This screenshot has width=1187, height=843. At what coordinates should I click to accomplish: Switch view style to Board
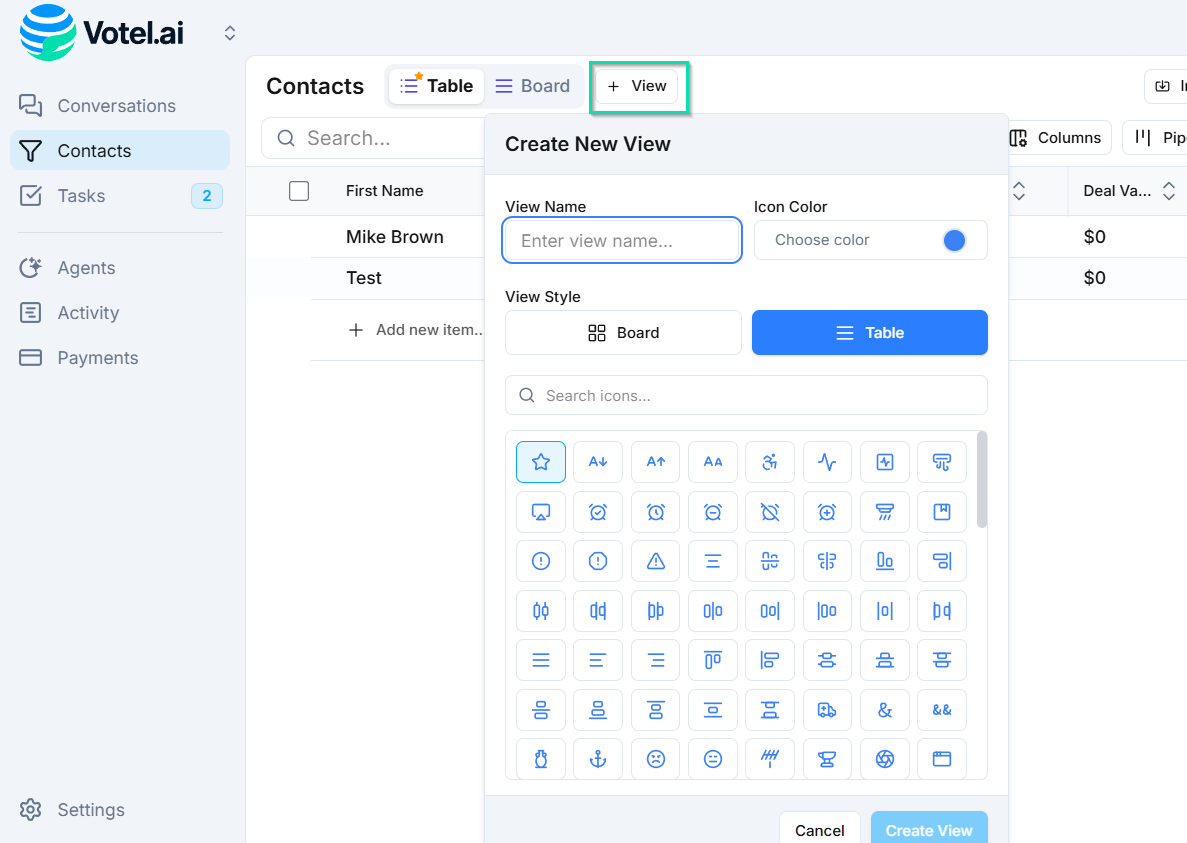click(623, 332)
